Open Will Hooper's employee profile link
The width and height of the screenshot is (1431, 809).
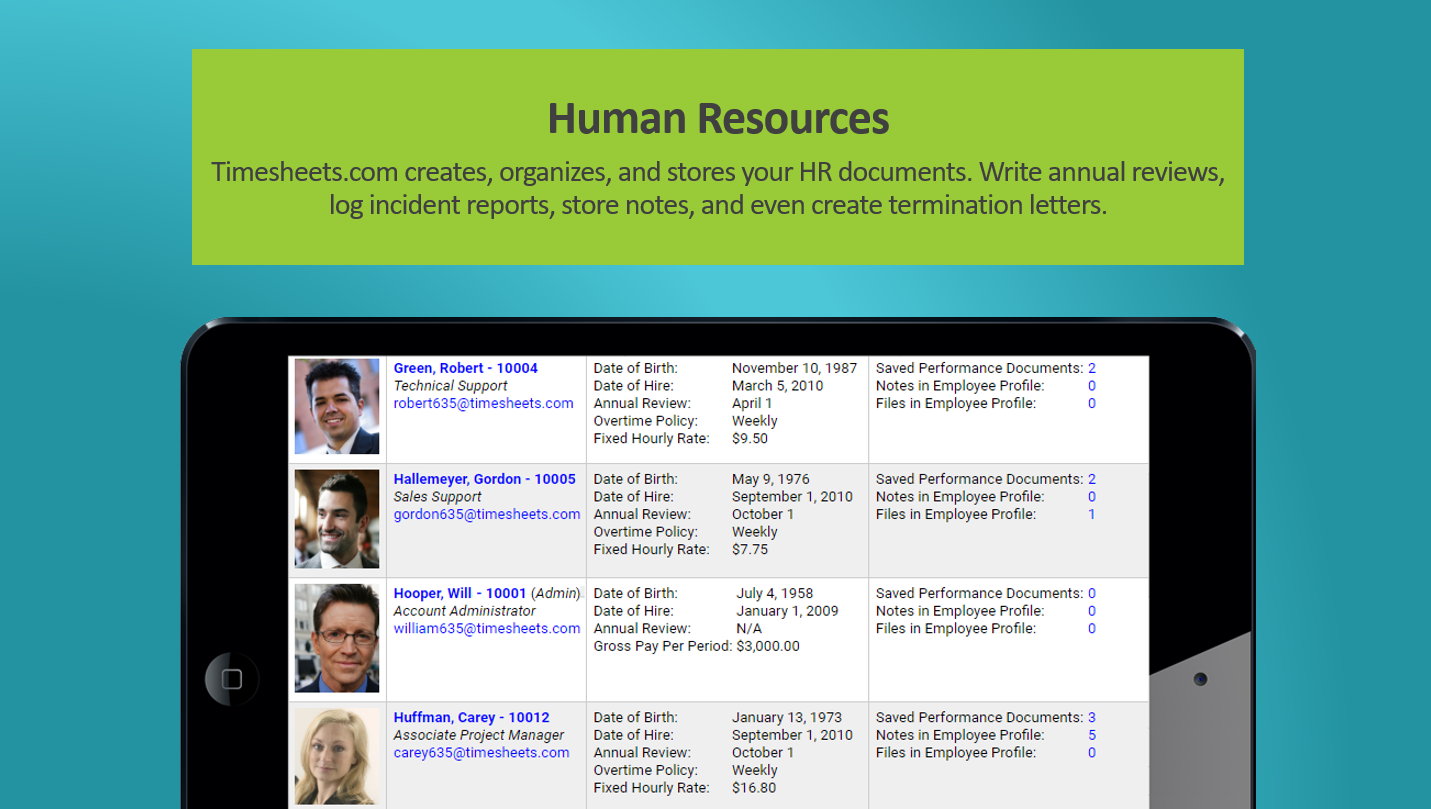click(460, 592)
